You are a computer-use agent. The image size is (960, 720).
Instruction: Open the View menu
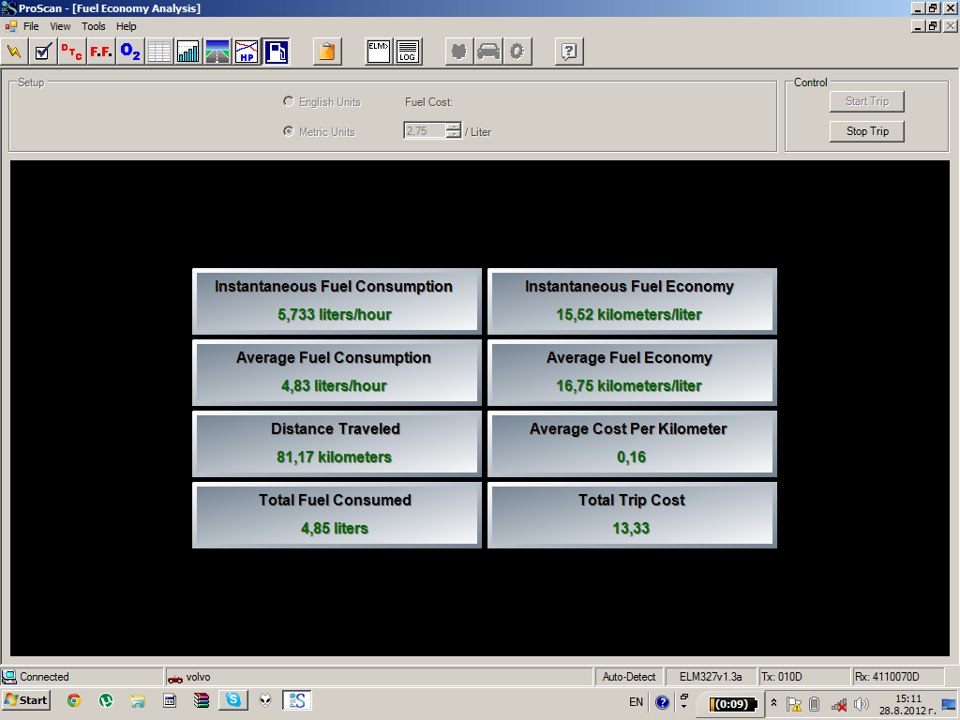click(x=60, y=26)
